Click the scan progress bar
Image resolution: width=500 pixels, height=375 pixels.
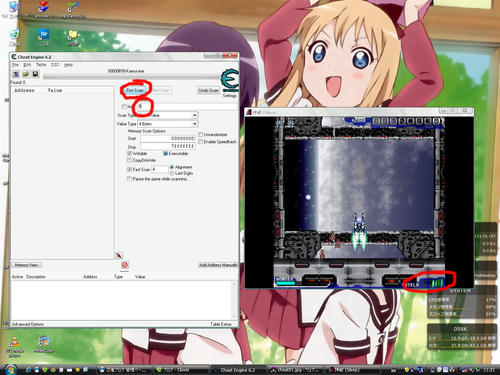tap(131, 77)
